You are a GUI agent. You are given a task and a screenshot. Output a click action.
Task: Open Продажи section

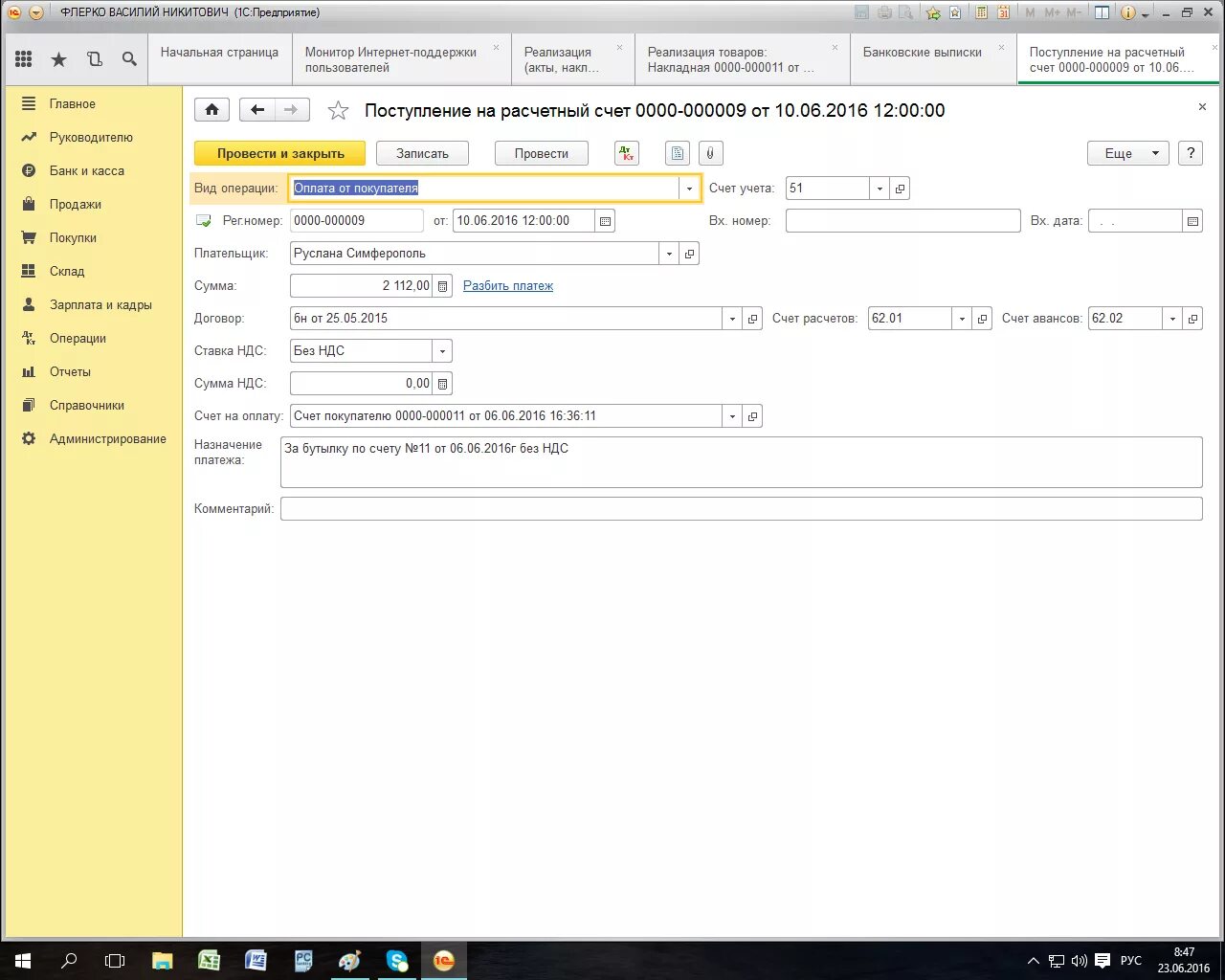tap(76, 204)
